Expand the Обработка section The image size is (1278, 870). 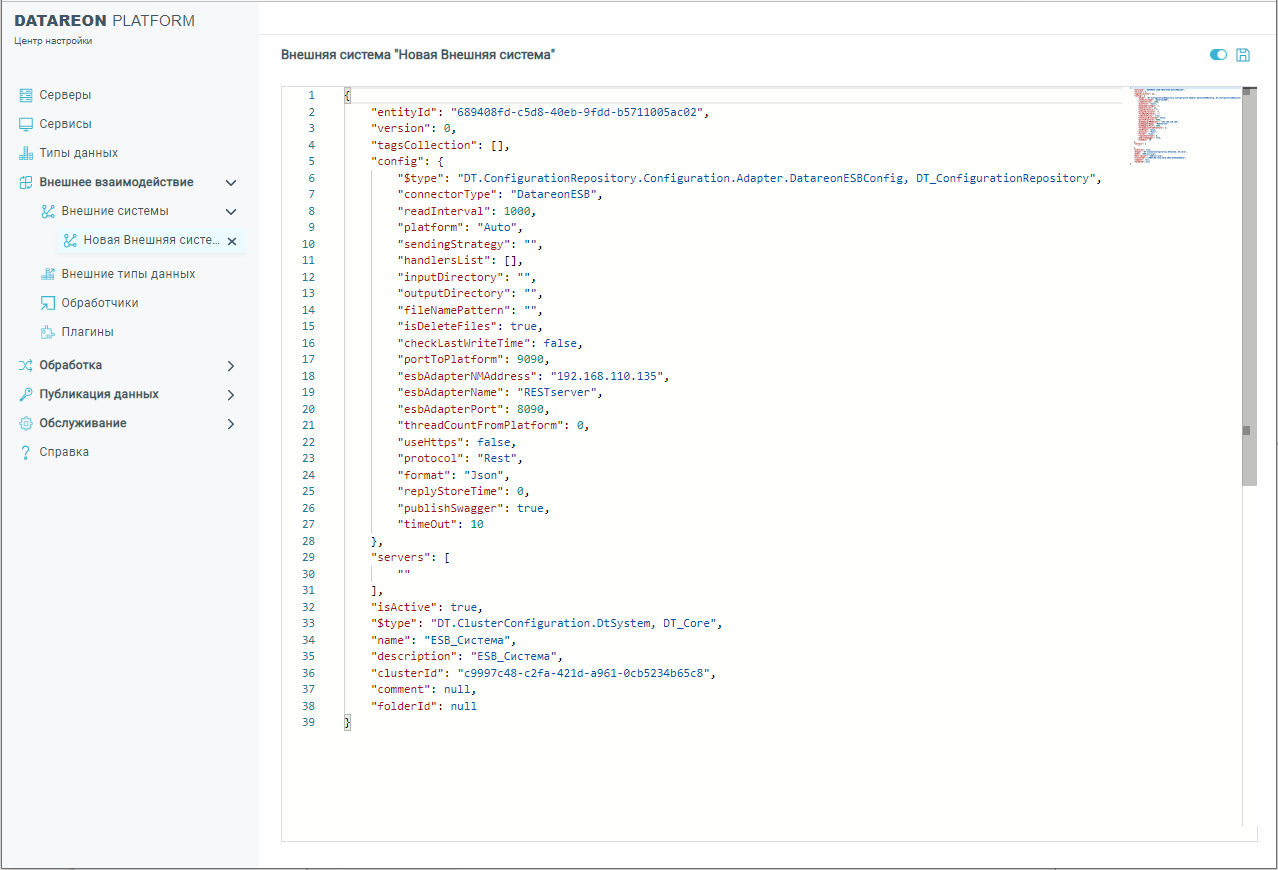[x=231, y=366]
